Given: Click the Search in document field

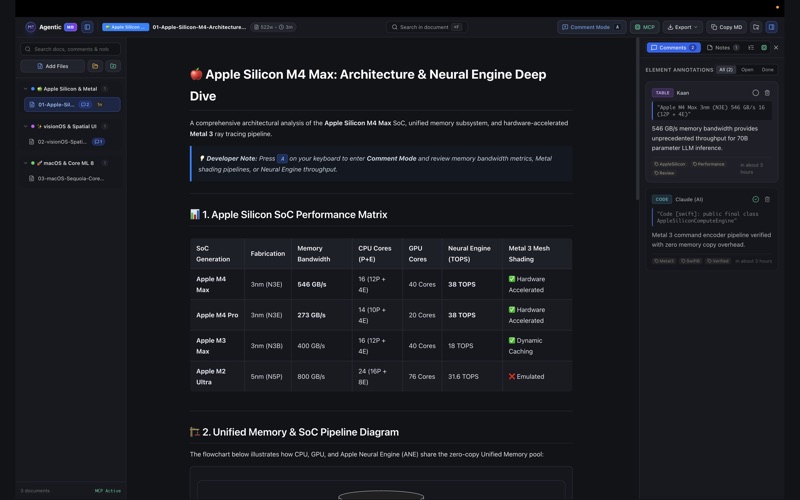Looking at the screenshot, I should [426, 27].
